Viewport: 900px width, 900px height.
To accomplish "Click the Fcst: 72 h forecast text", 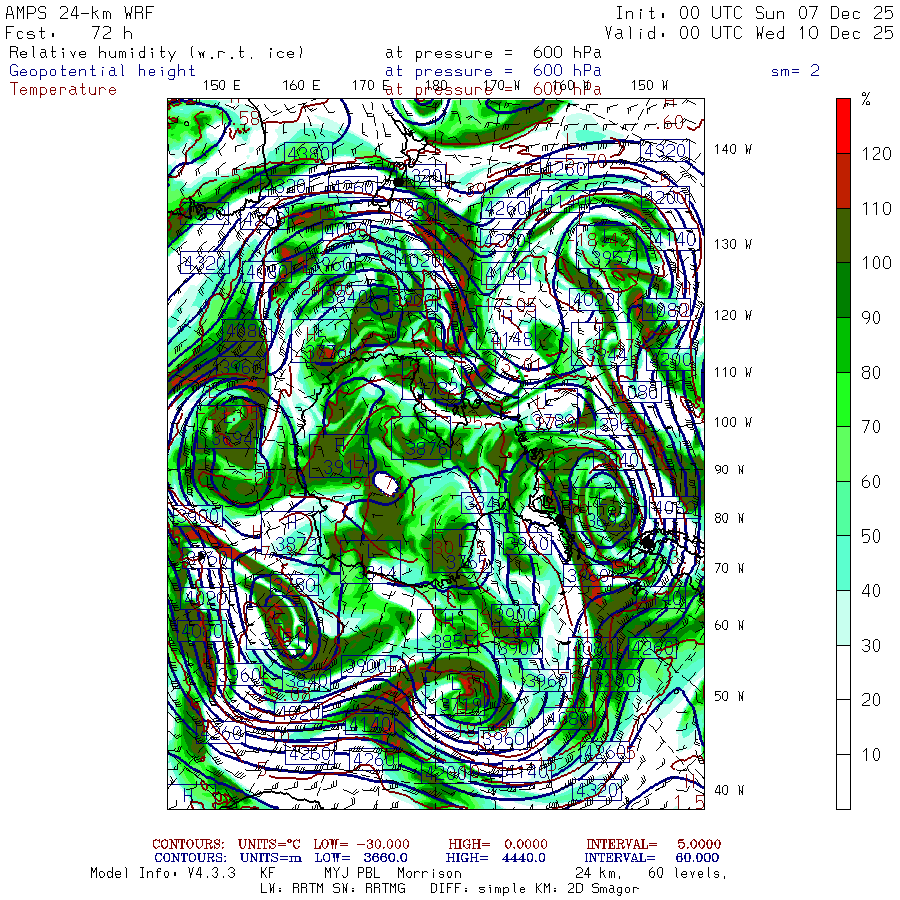I will pos(68,32).
